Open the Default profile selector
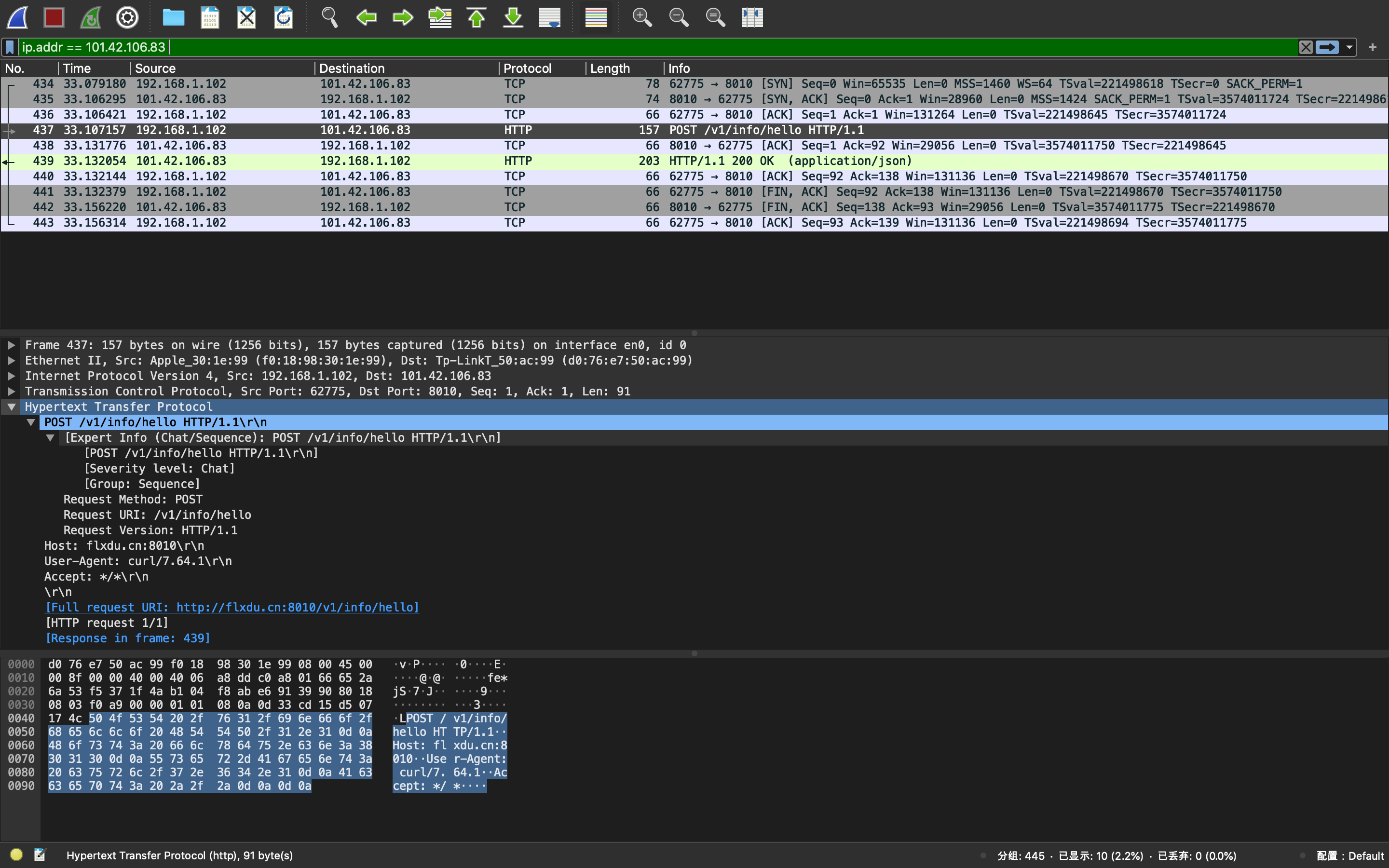This screenshot has height=868, width=1389. 1349,855
